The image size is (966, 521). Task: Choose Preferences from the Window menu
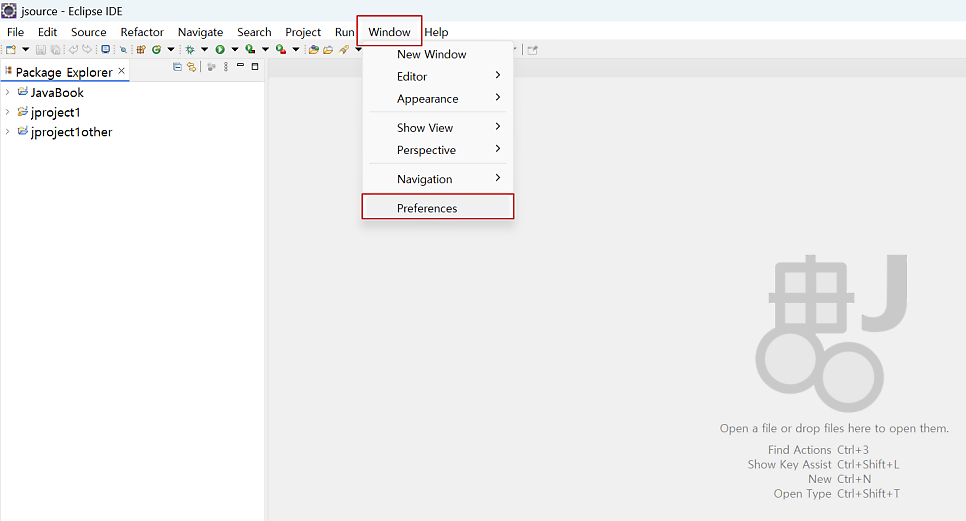pyautogui.click(x=437, y=208)
